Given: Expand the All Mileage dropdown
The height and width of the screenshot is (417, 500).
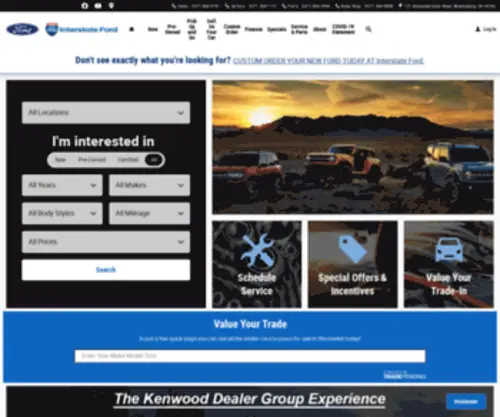Looking at the screenshot, I should pos(149,213).
